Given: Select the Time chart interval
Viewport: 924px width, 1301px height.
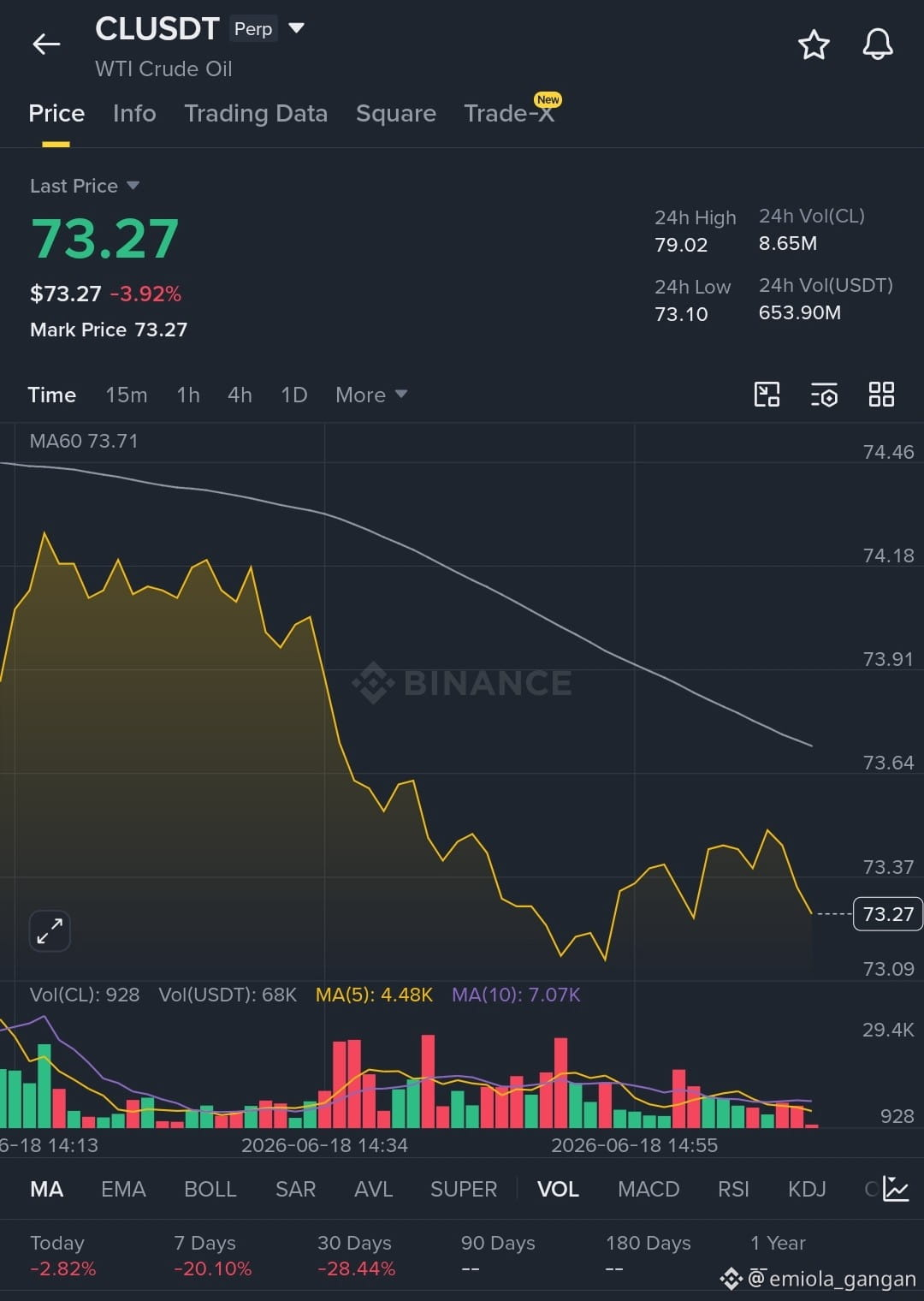Looking at the screenshot, I should [x=52, y=395].
